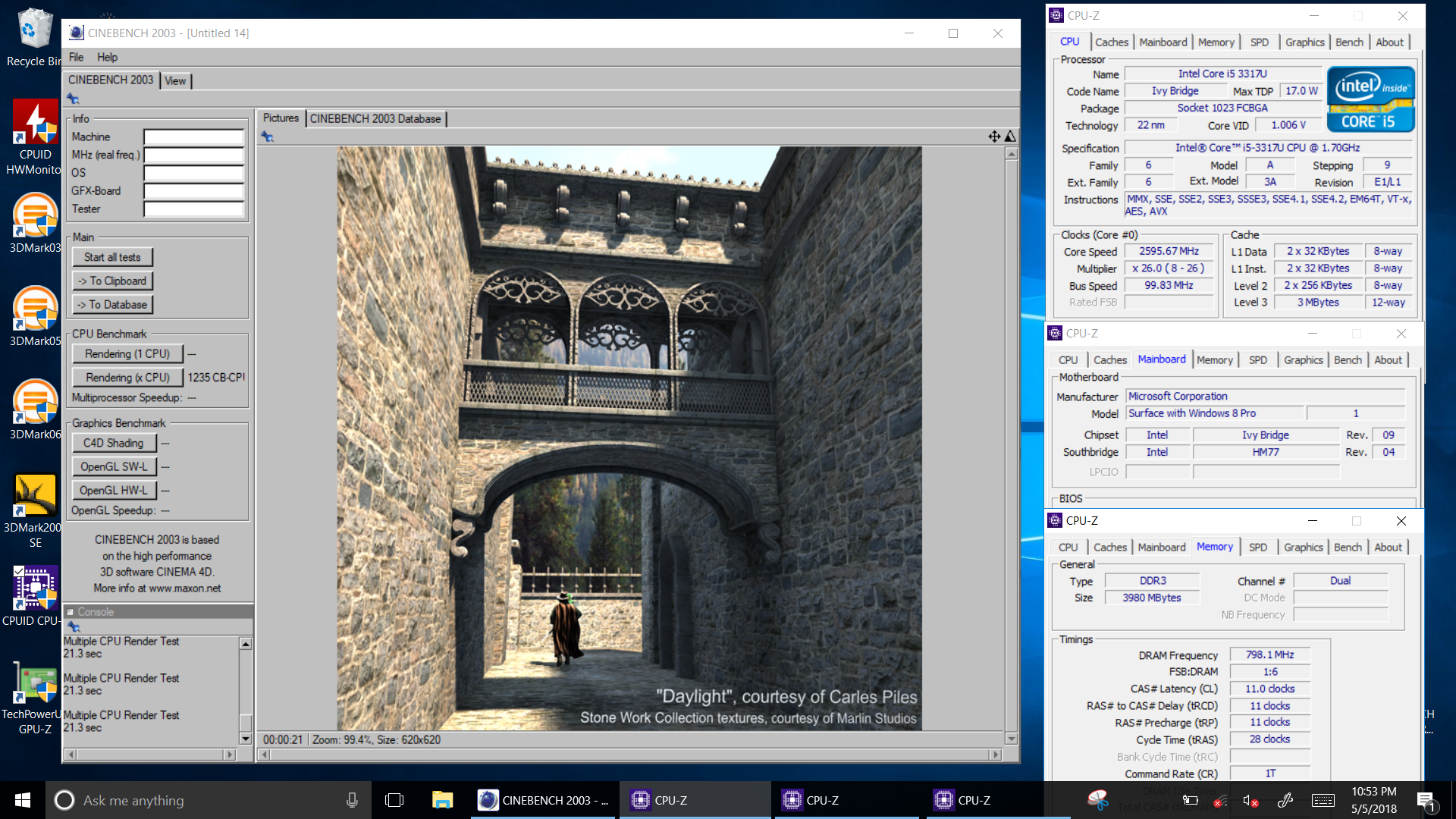Click the pin icon under Pictures tab
This screenshot has width=1456, height=819.
click(x=268, y=136)
